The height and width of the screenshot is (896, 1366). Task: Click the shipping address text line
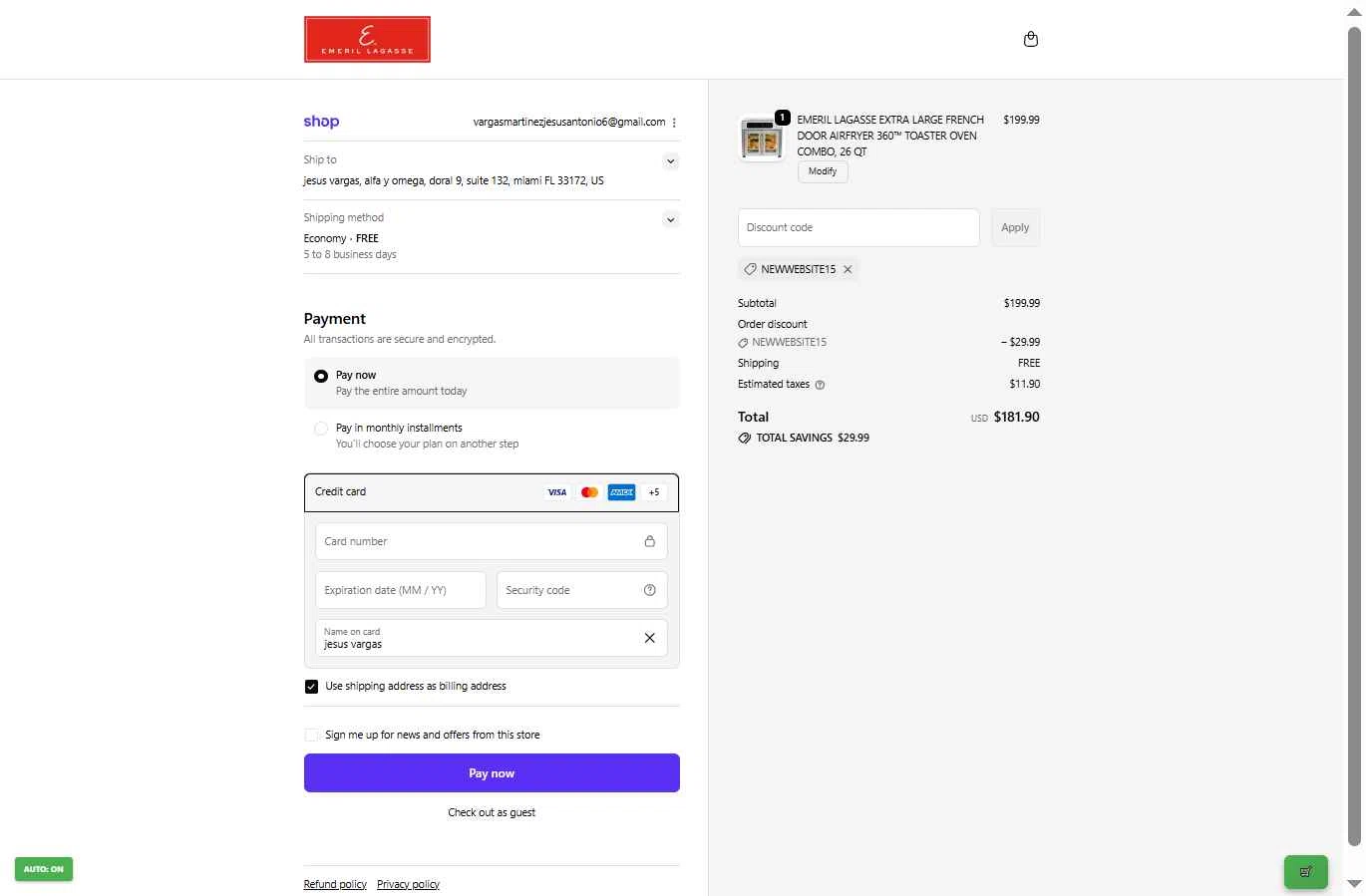coord(454,180)
